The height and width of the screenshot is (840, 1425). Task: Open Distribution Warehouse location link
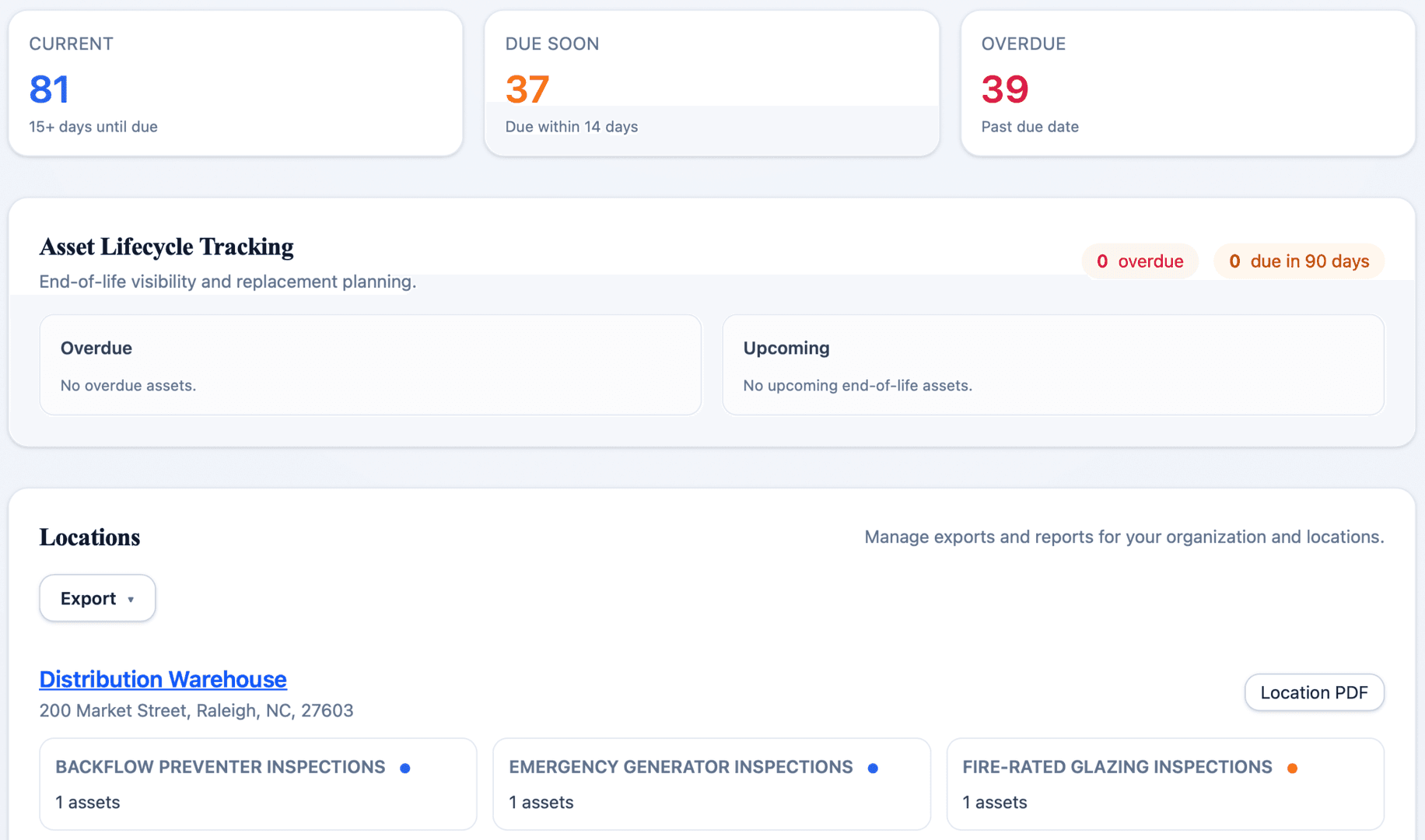pos(163,679)
